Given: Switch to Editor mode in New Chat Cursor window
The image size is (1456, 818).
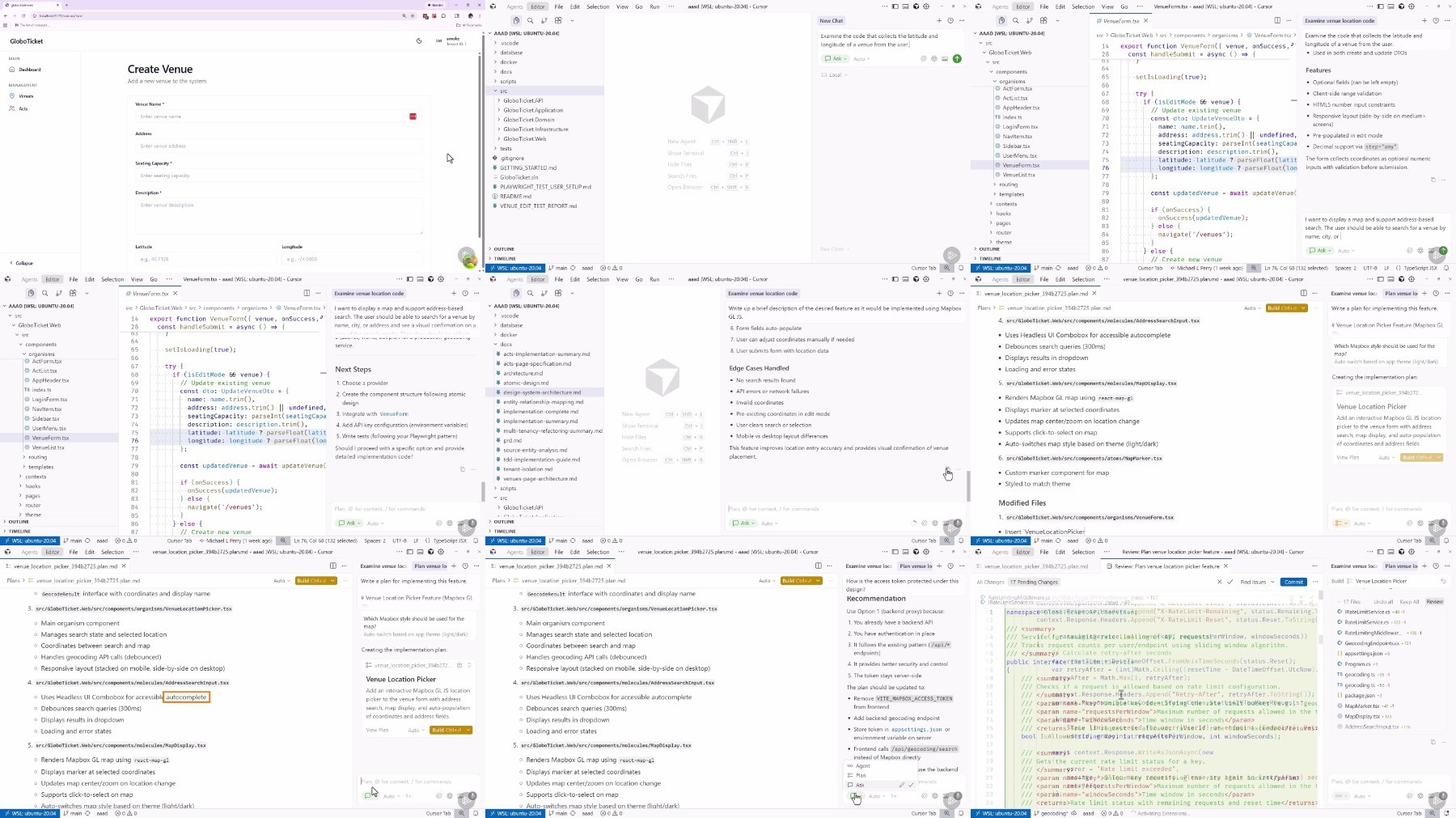Looking at the screenshot, I should (537, 6).
